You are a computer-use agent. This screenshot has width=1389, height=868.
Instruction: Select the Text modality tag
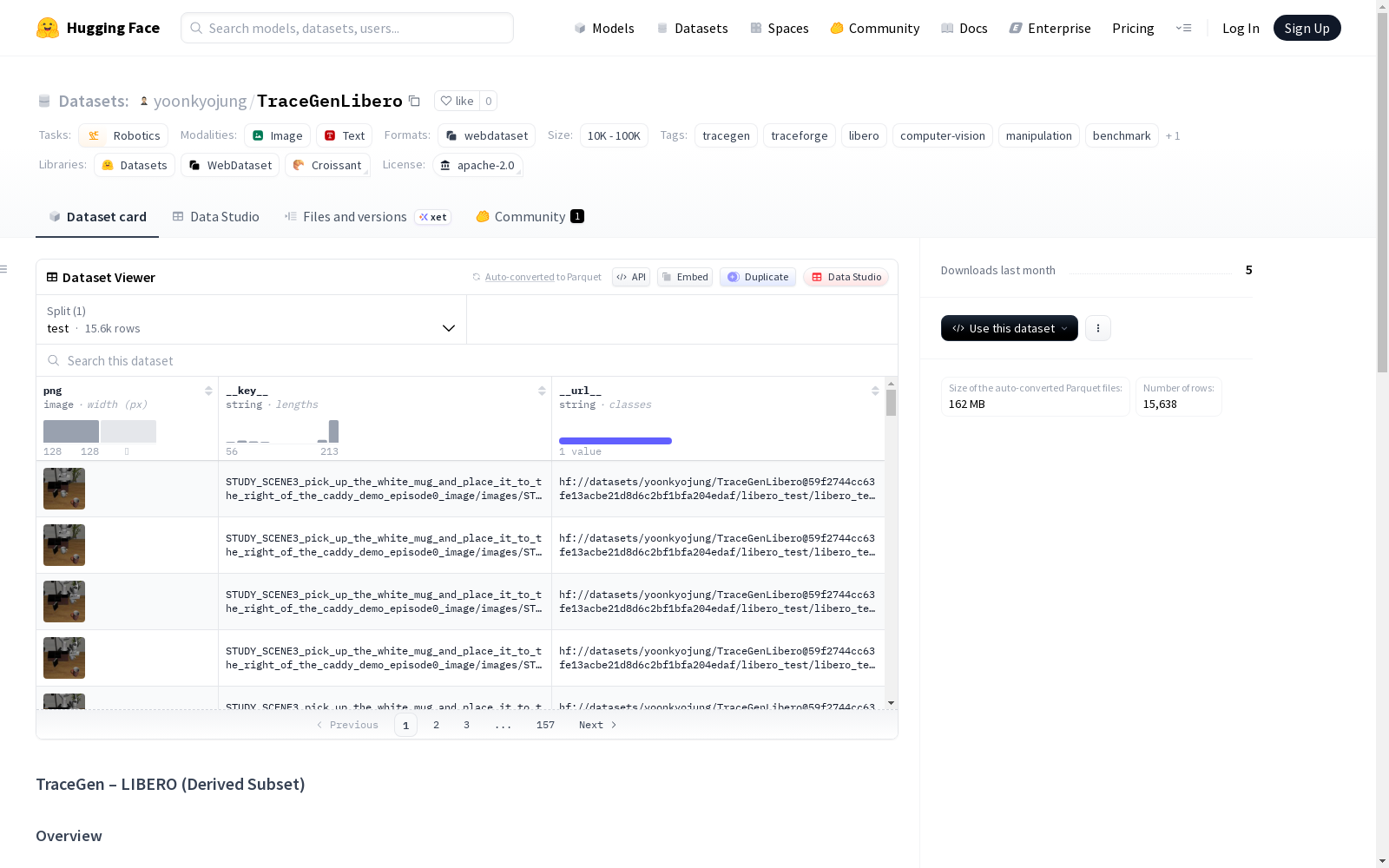[345, 135]
